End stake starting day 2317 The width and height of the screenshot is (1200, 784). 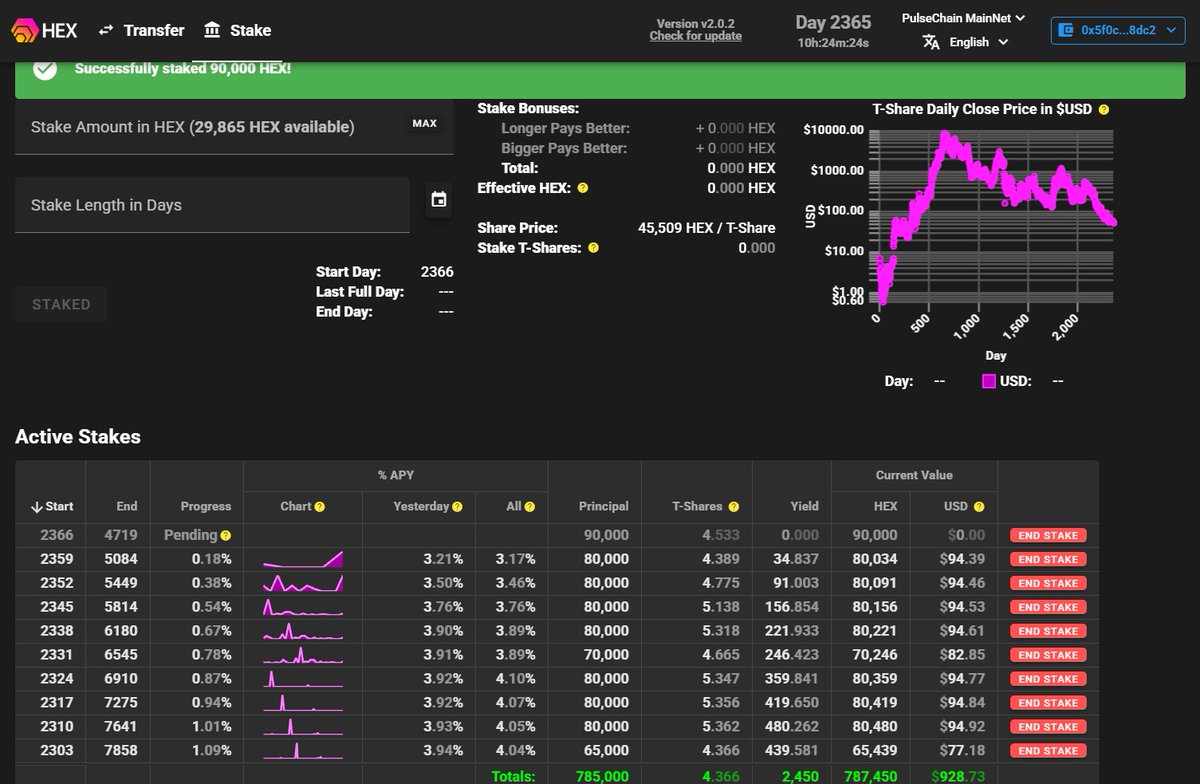click(x=1048, y=703)
